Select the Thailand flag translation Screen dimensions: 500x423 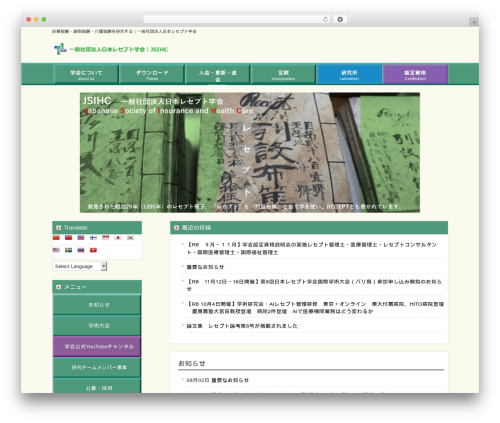tap(81, 250)
